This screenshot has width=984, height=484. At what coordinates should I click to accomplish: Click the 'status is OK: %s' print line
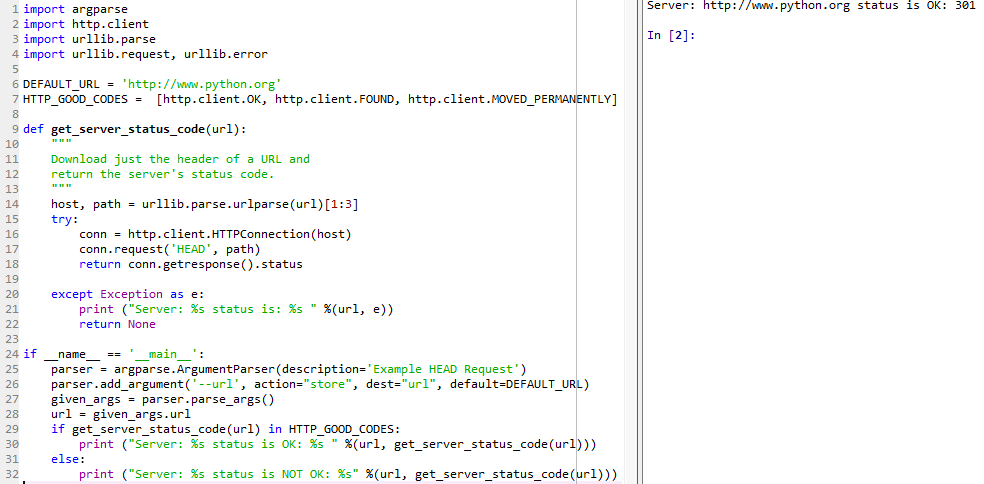[x=338, y=444]
